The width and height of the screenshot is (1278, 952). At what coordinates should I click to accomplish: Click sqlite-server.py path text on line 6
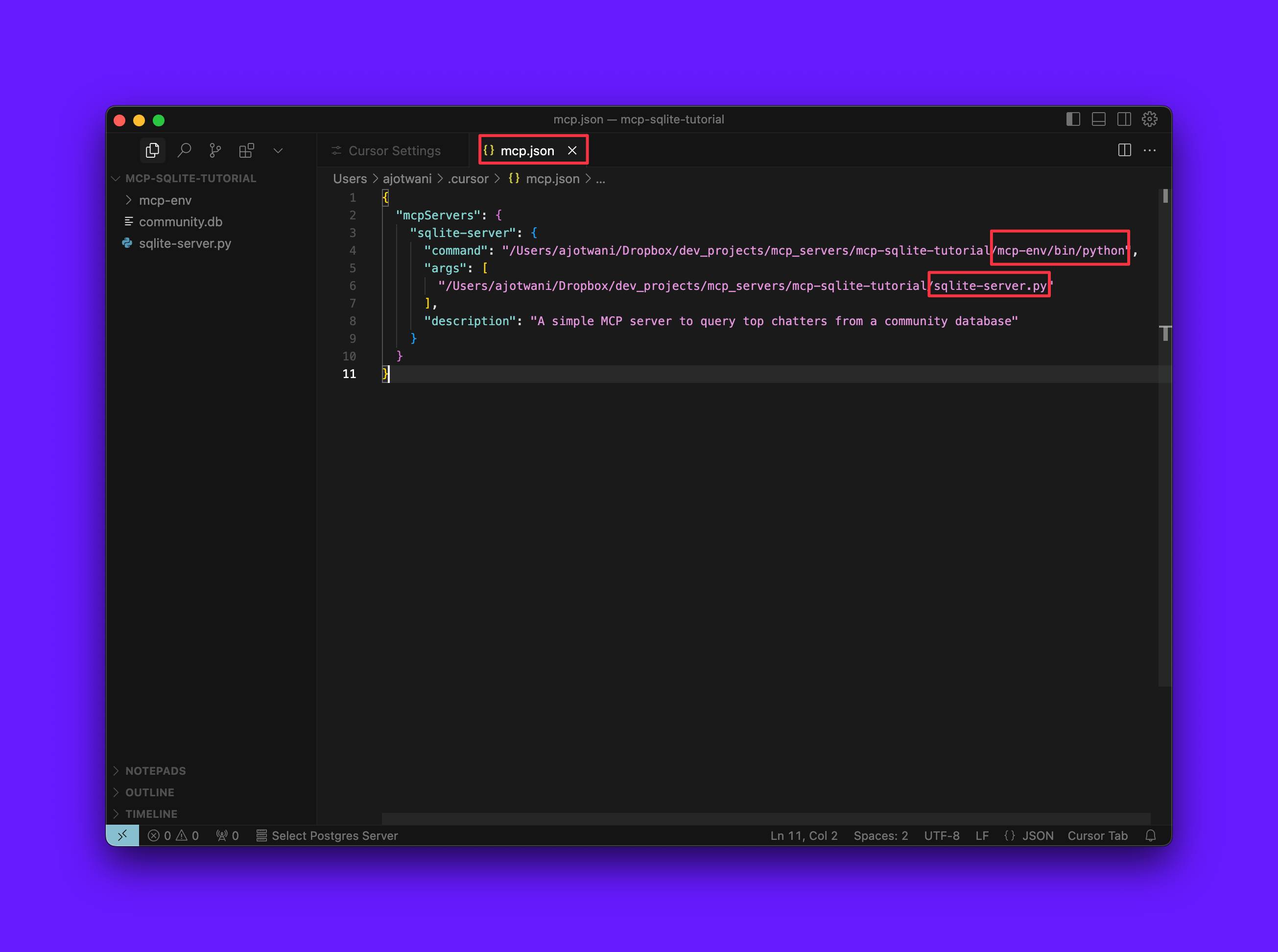tap(990, 286)
